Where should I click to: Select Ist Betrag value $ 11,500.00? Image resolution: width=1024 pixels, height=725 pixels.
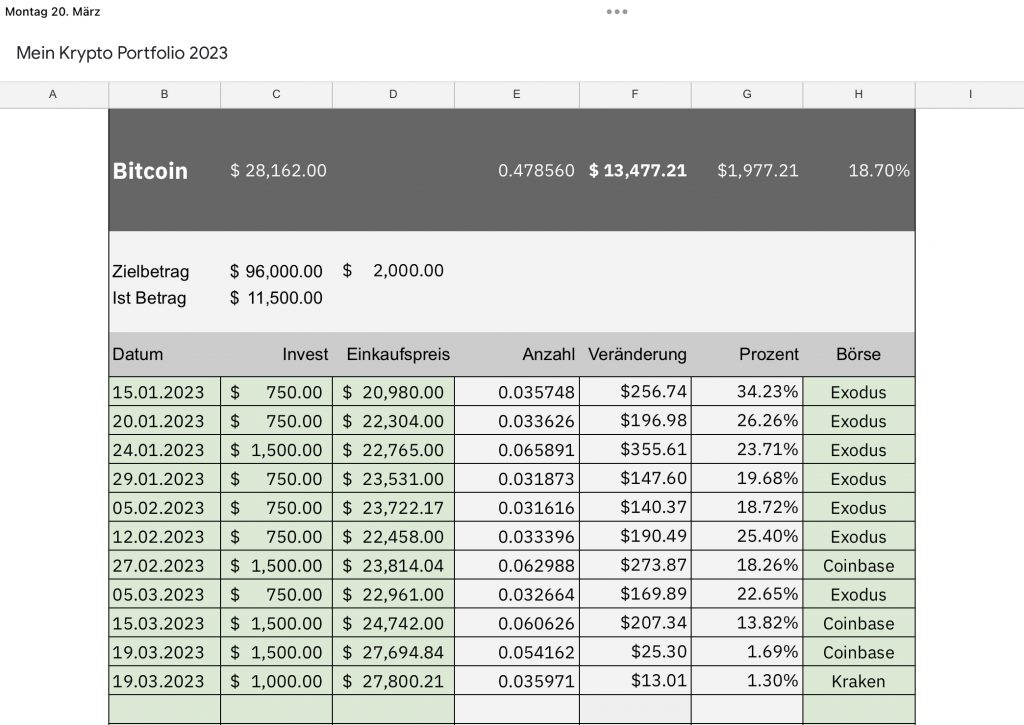tap(276, 298)
